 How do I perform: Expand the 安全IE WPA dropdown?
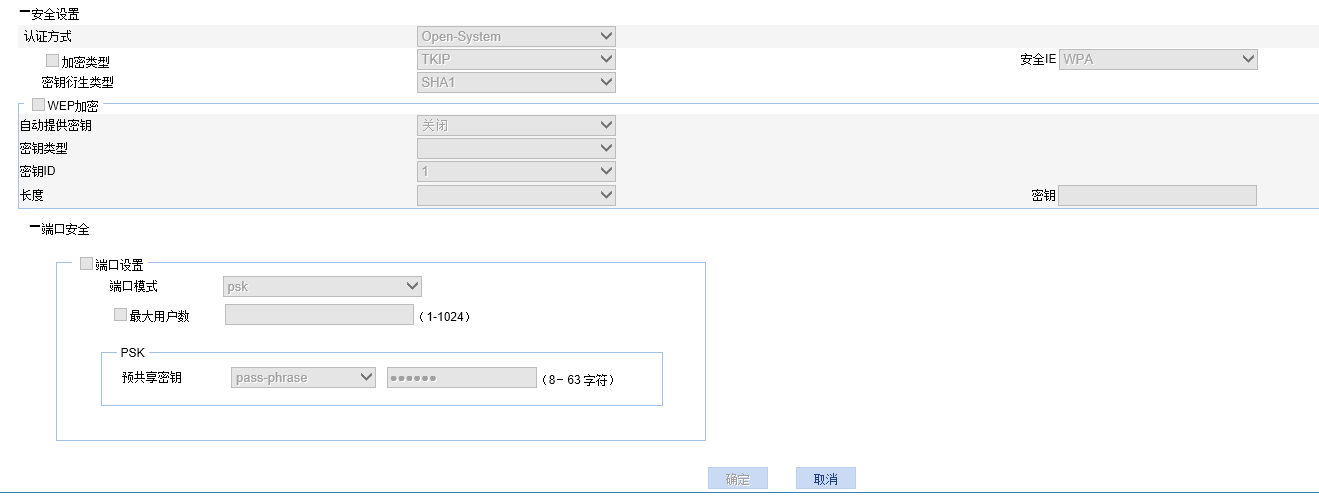pyautogui.click(x=1157, y=59)
